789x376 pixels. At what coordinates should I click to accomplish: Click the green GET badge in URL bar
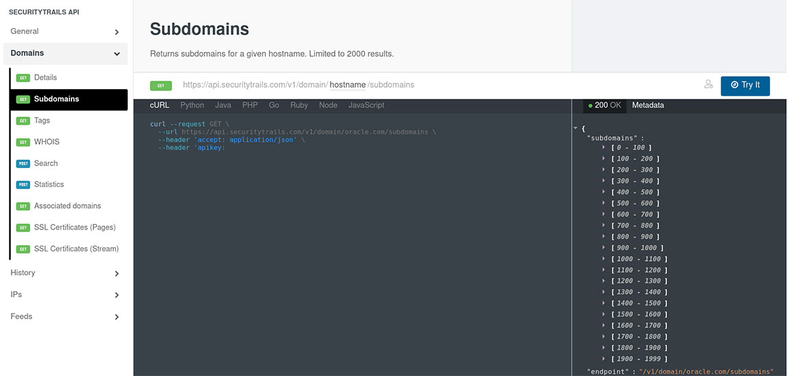coord(161,86)
